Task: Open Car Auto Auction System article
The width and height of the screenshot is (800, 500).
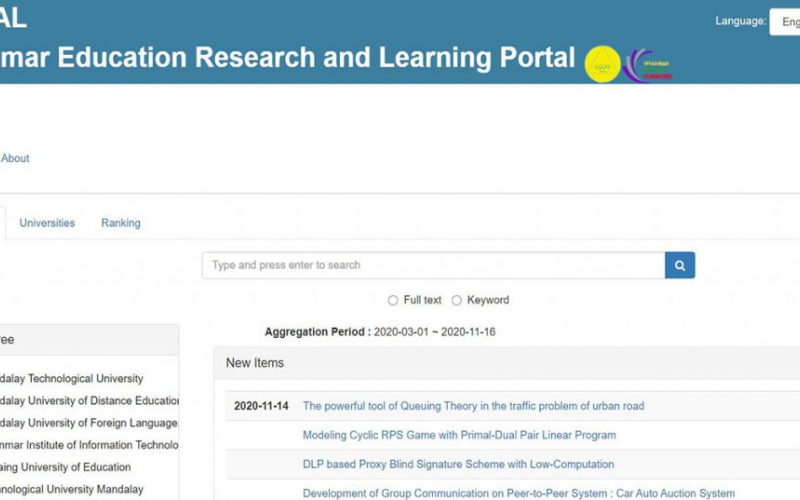Action: tap(519, 493)
